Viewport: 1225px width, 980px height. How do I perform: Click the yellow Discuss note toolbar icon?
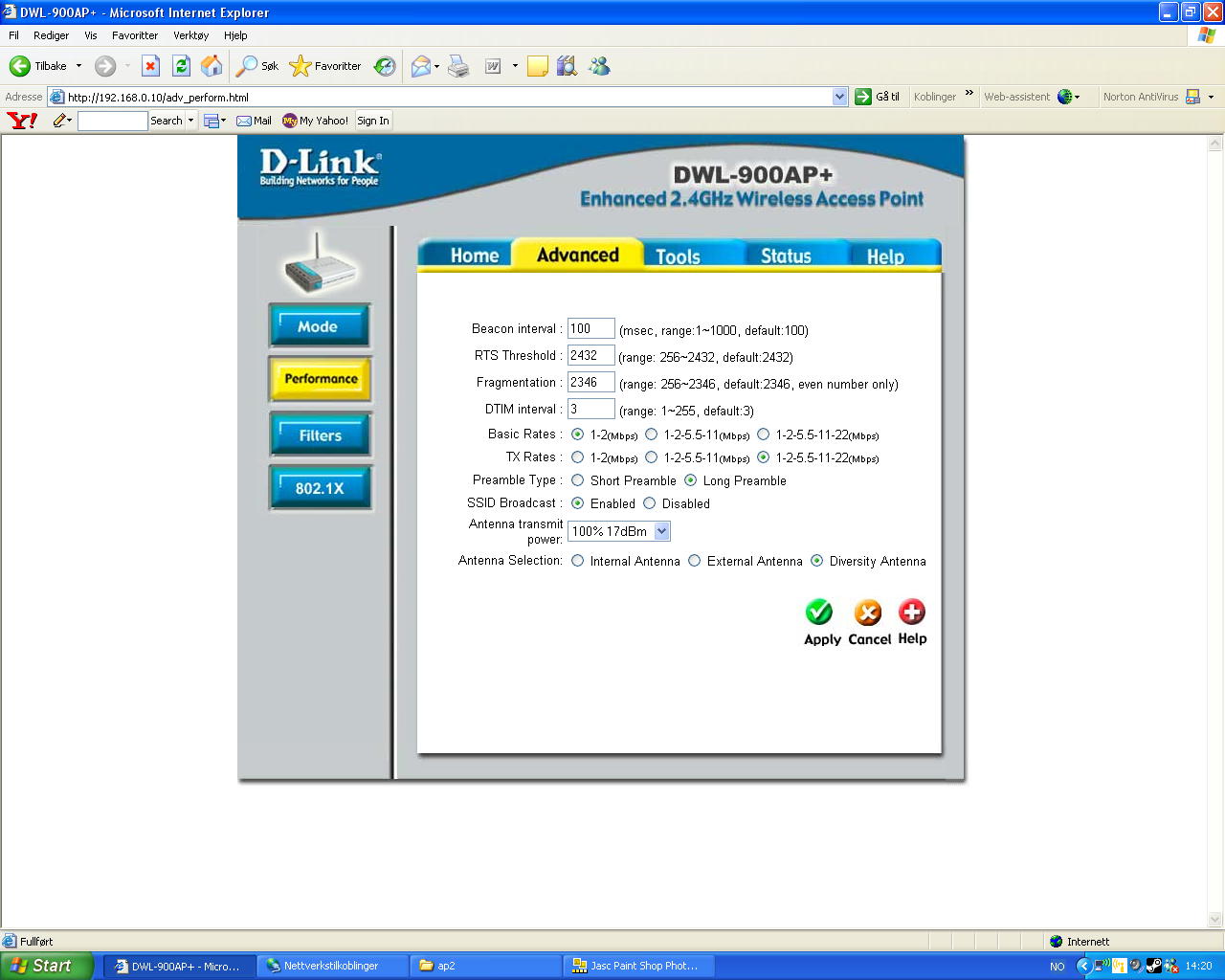tap(538, 66)
